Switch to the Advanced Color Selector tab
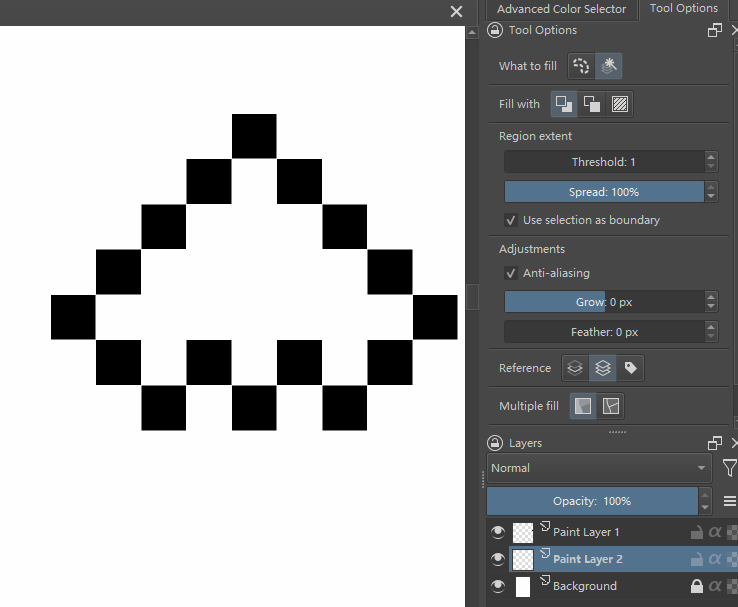This screenshot has height=607, width=738. coord(561,9)
